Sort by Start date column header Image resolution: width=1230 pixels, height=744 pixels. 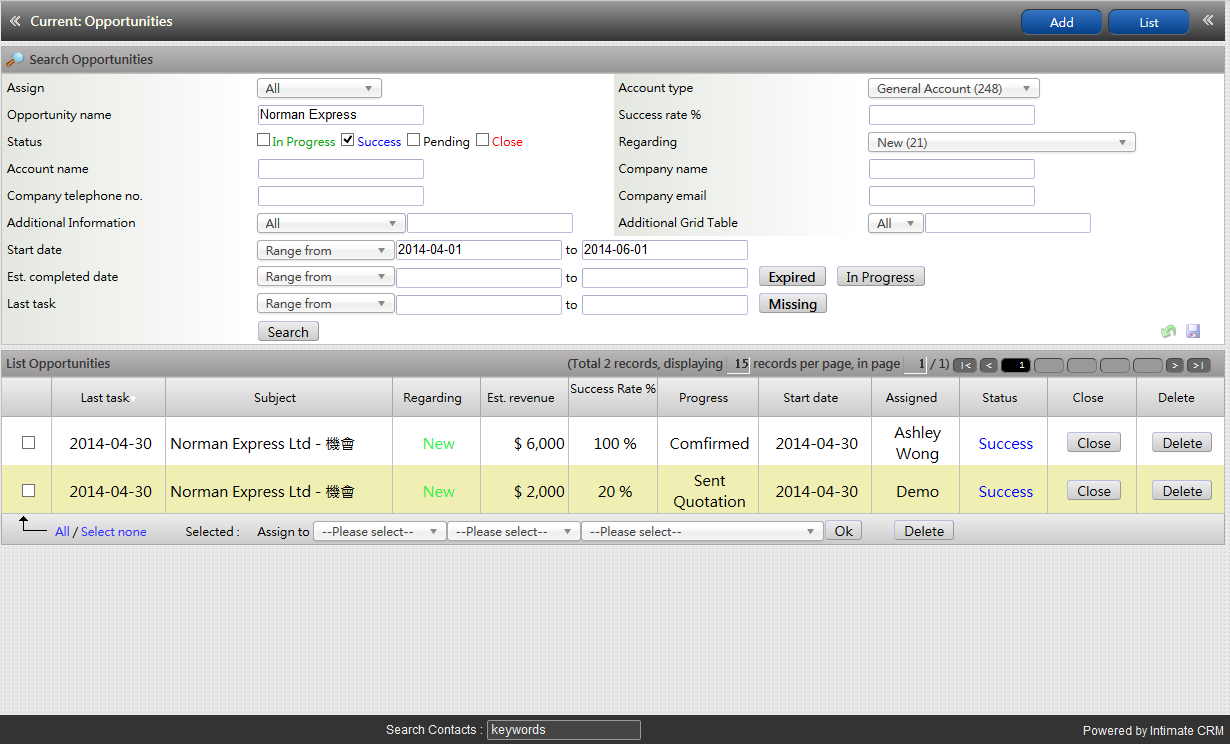click(x=811, y=398)
